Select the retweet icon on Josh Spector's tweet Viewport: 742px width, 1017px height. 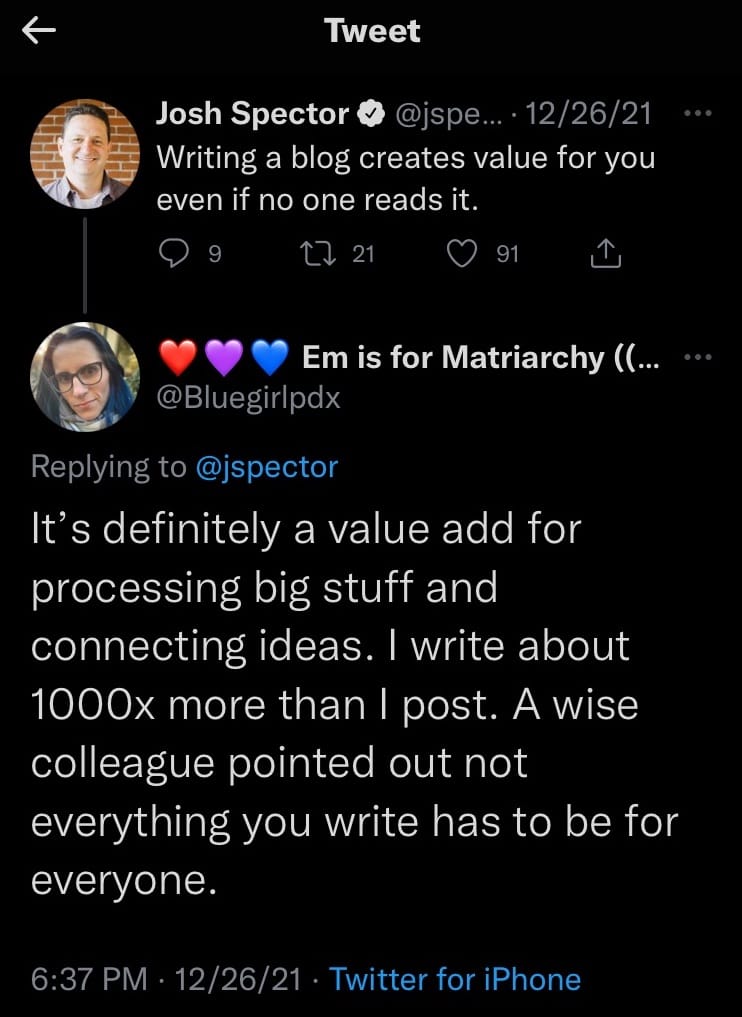(322, 253)
